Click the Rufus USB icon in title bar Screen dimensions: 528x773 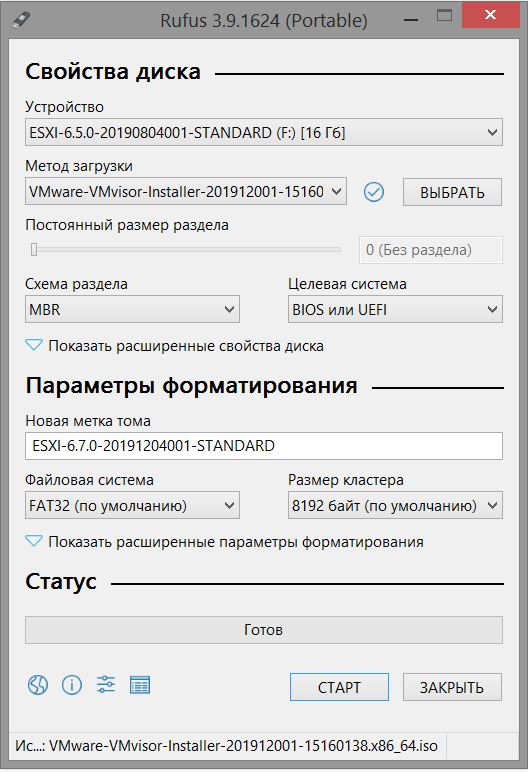pos(21,20)
